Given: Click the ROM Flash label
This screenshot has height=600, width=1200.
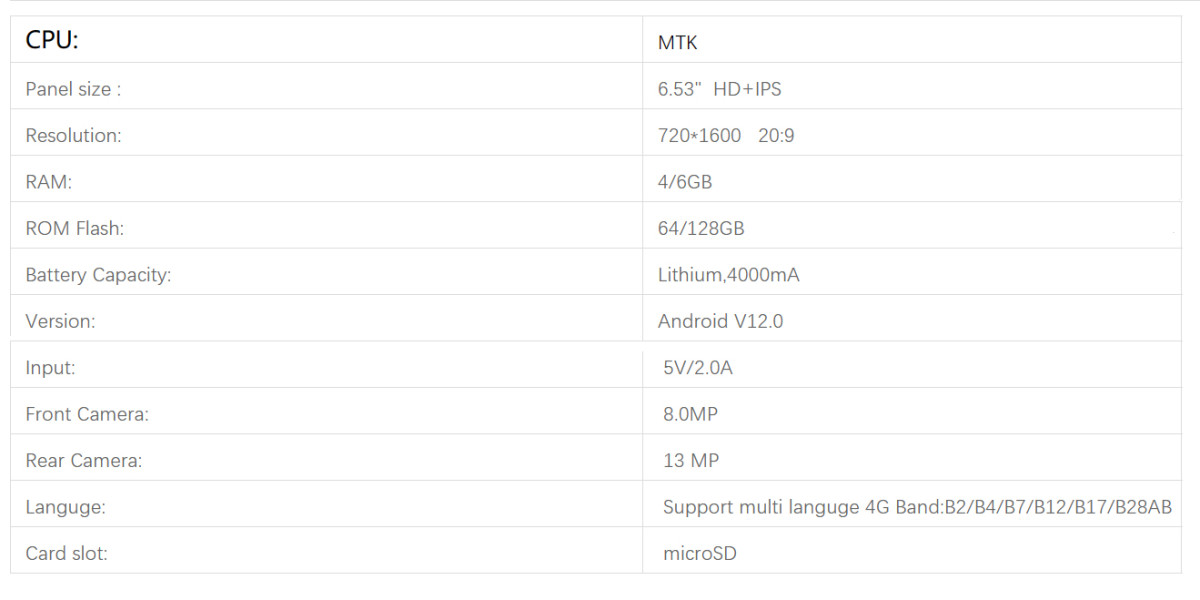Looking at the screenshot, I should point(75,229).
